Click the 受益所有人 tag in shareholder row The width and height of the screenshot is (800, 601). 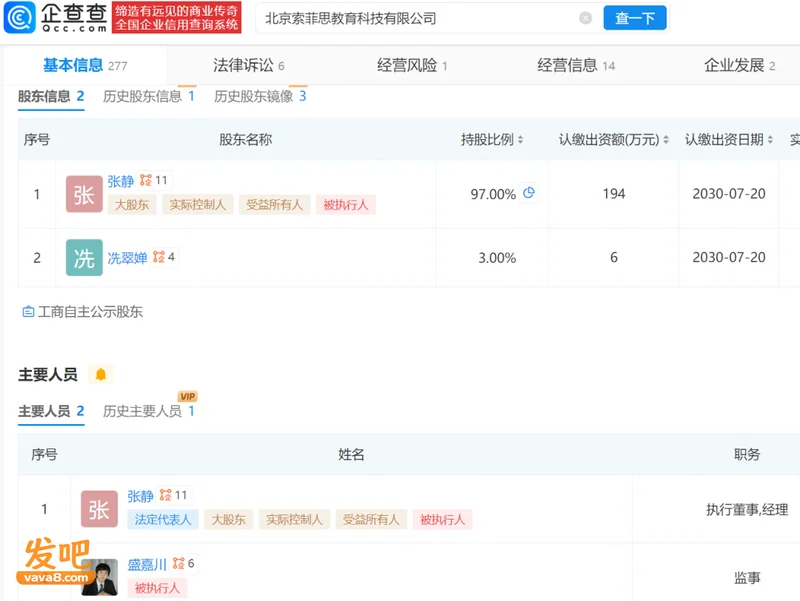[x=274, y=205]
